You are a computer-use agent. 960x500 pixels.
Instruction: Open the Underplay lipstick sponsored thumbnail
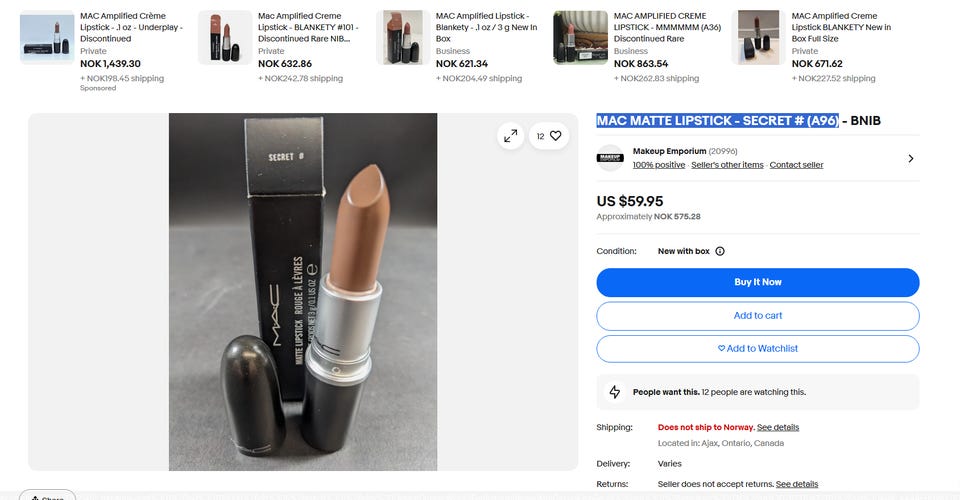(47, 37)
